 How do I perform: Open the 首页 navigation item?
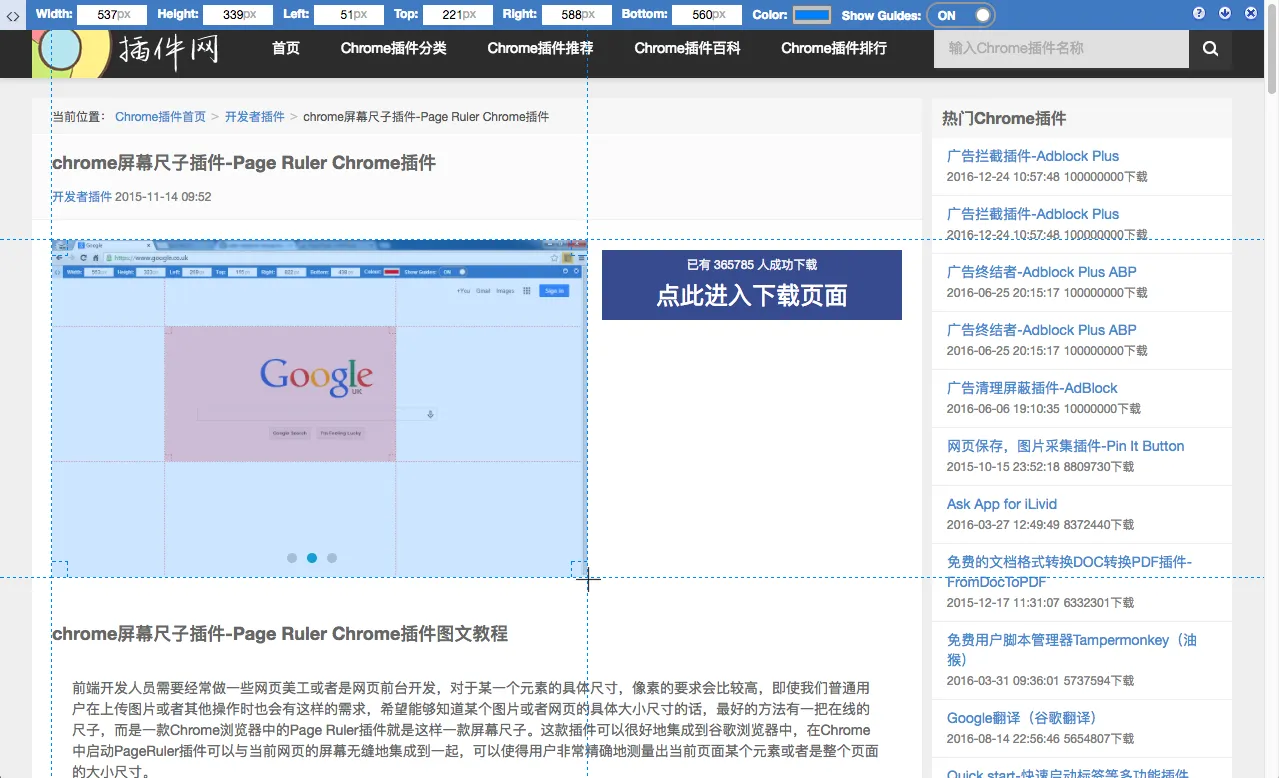pyautogui.click(x=286, y=48)
